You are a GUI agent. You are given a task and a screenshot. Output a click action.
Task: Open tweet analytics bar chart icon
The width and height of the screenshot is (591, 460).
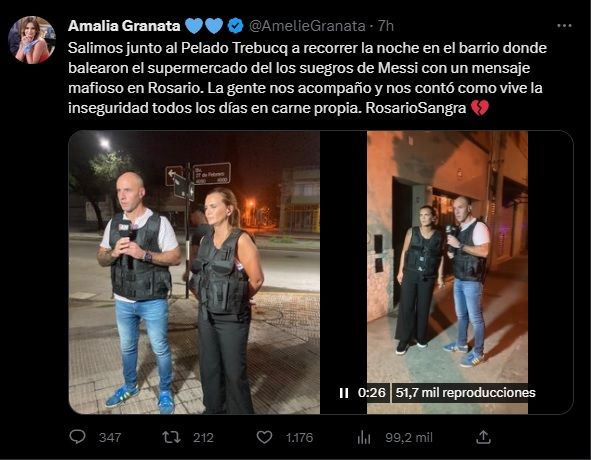pos(364,437)
